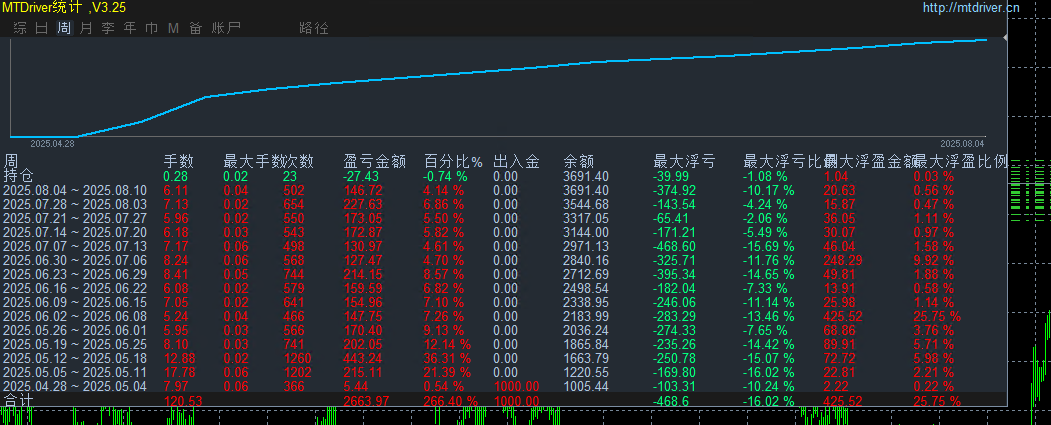Screen dimensions: 1051x425
Task: Click the 443.24 profit amount
Action: pos(363,358)
